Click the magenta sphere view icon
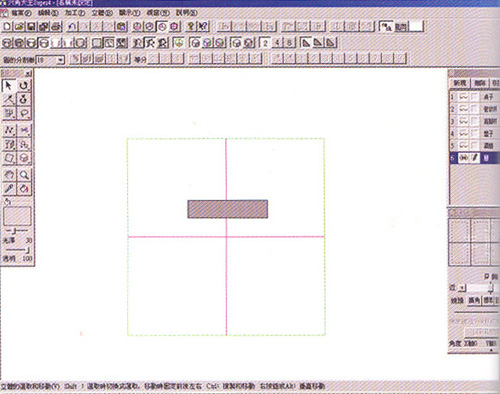The width and height of the screenshot is (500, 394). 175,26
